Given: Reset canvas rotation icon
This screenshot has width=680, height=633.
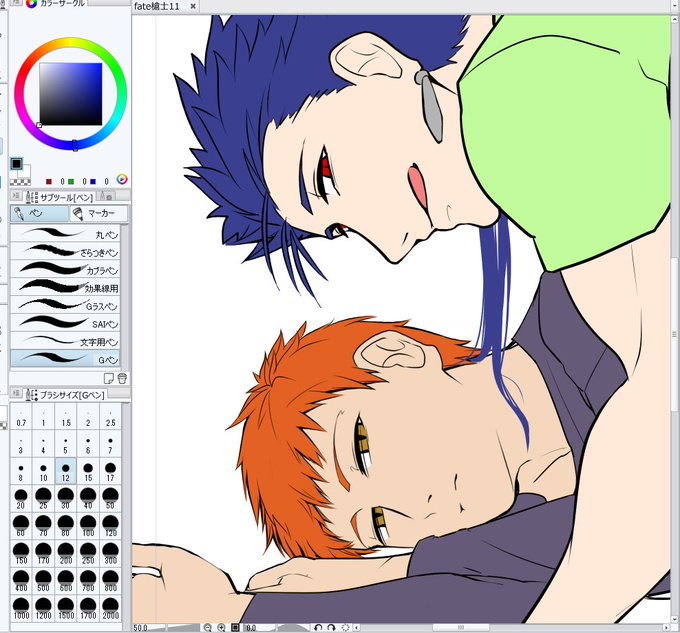Looking at the screenshot, I should pos(346,627).
